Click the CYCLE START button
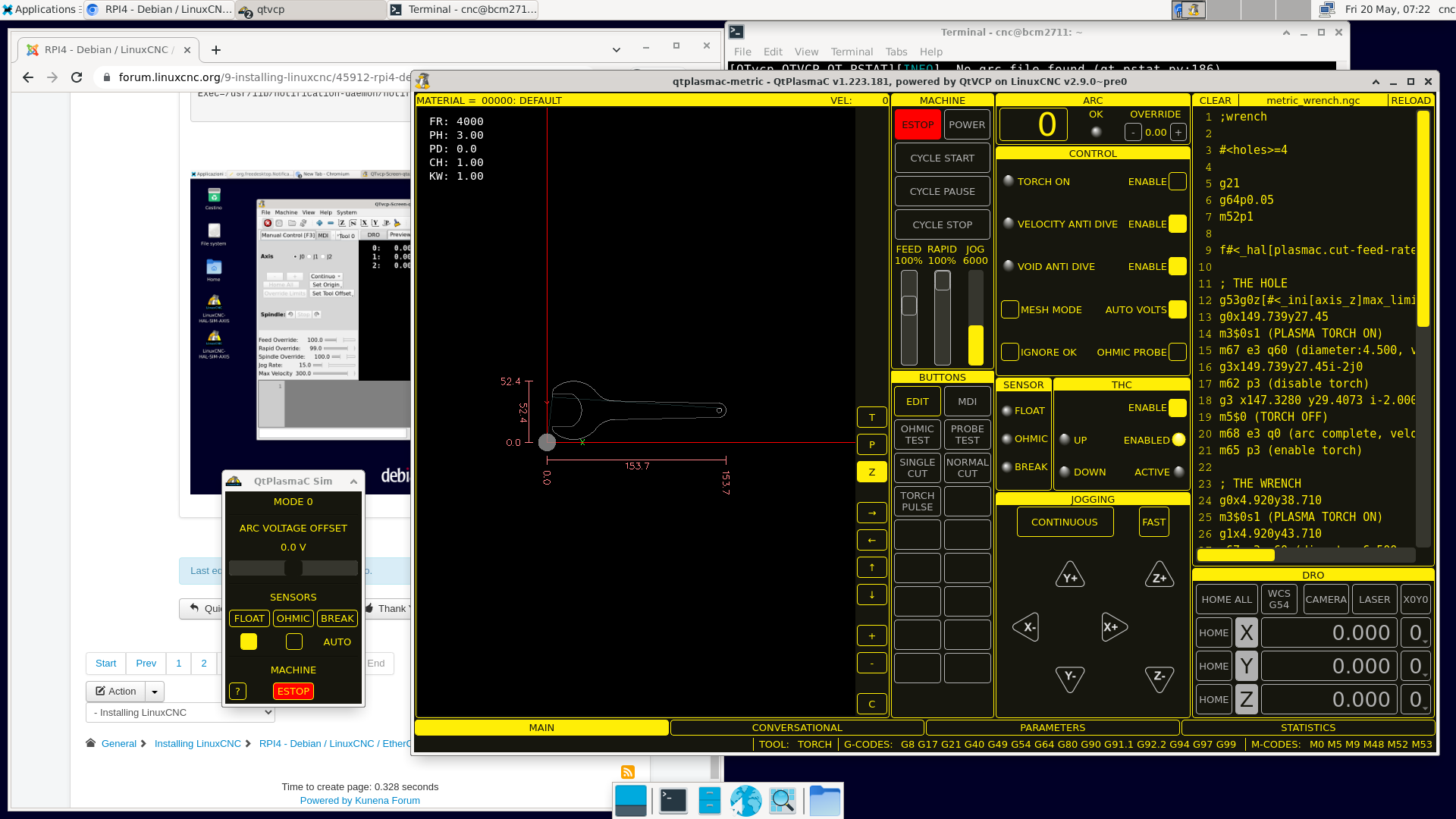 (942, 158)
